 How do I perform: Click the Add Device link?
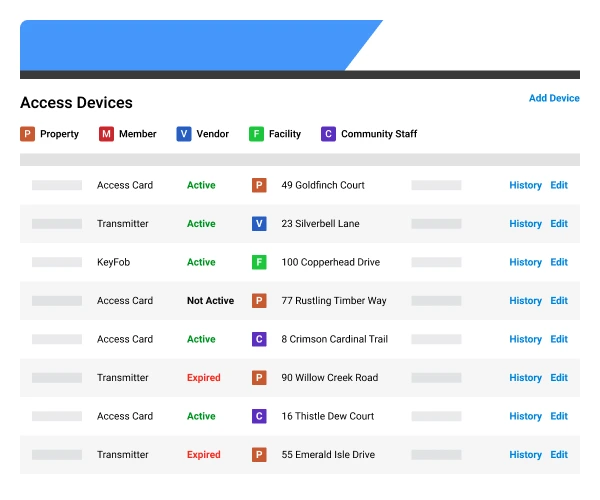[x=554, y=98]
